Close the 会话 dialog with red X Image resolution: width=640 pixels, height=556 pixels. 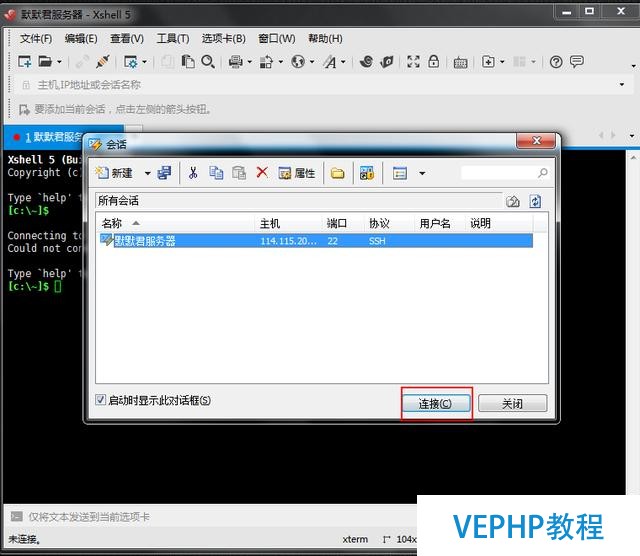pyautogui.click(x=536, y=141)
